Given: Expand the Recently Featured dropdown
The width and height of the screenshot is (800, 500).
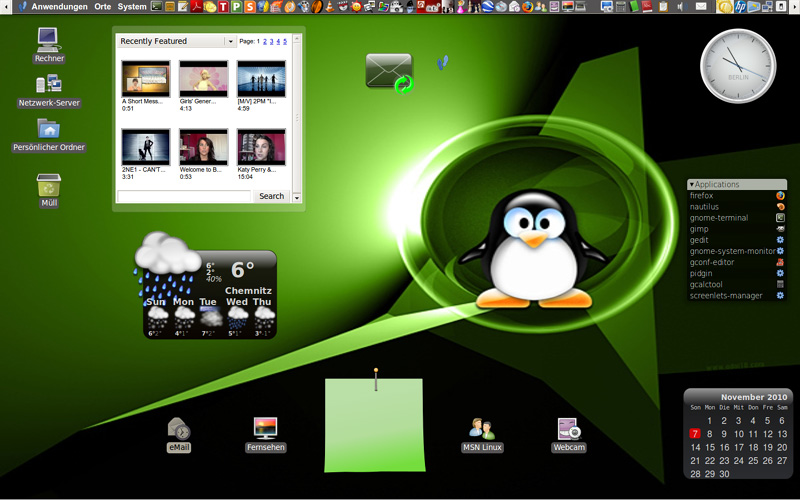Looking at the screenshot, I should click(231, 41).
